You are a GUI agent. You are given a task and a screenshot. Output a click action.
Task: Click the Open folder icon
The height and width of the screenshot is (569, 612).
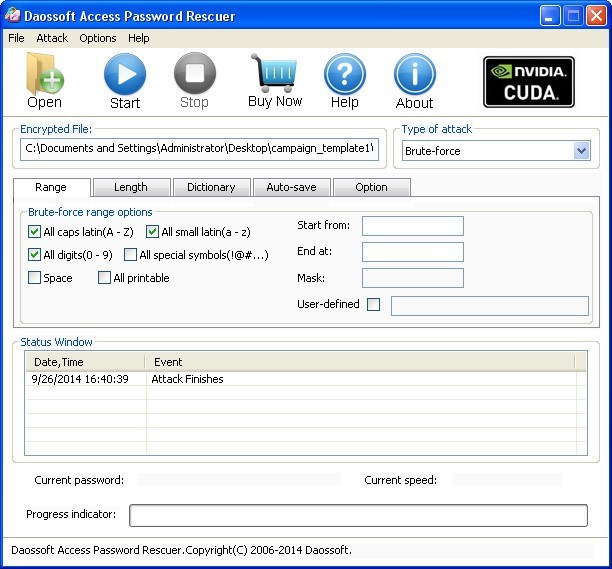[x=44, y=74]
